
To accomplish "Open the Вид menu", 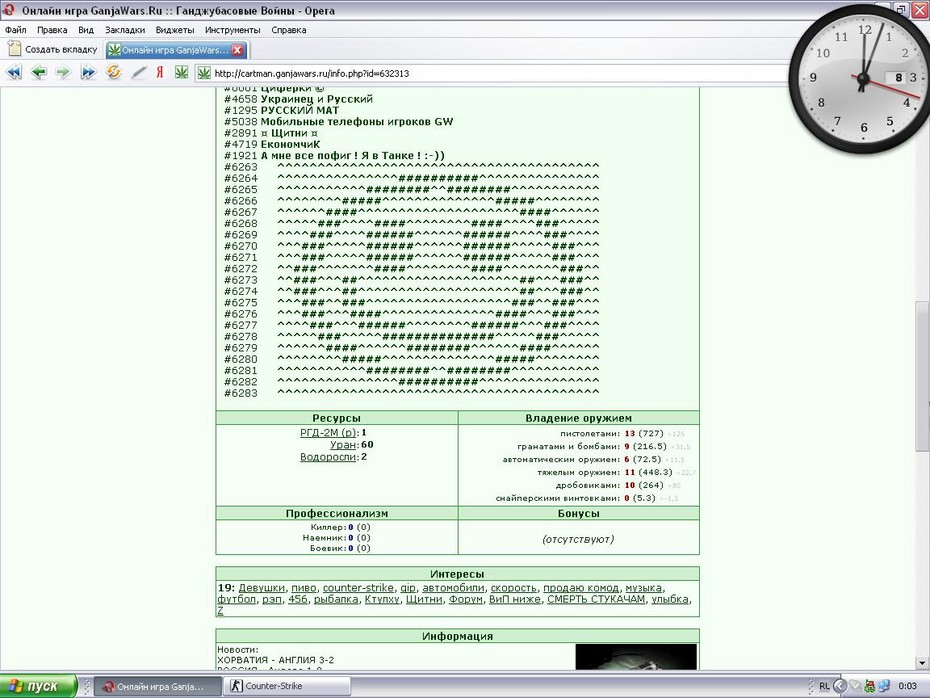I will pyautogui.click(x=86, y=30).
